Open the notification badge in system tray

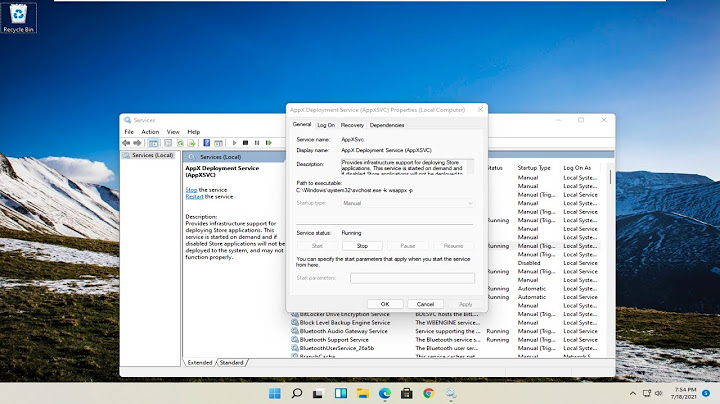point(706,393)
